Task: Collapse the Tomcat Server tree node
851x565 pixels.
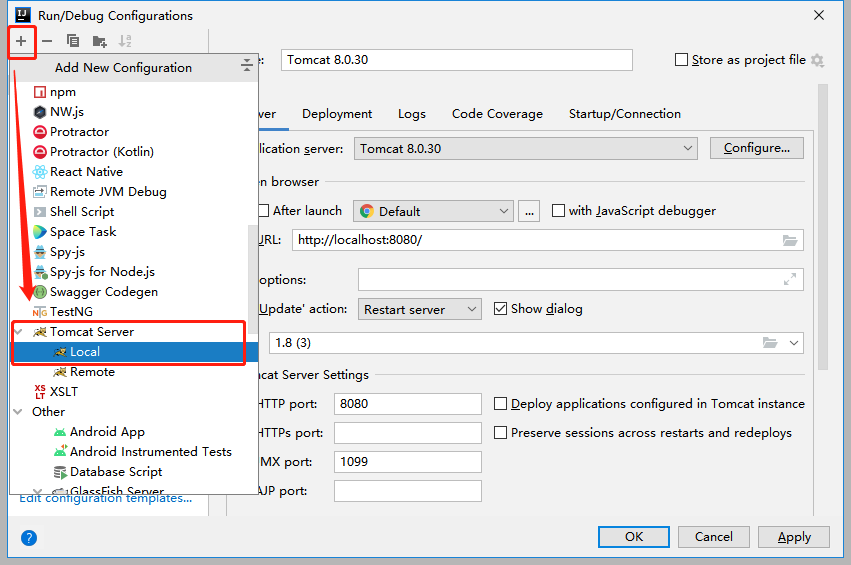Action: [x=18, y=332]
